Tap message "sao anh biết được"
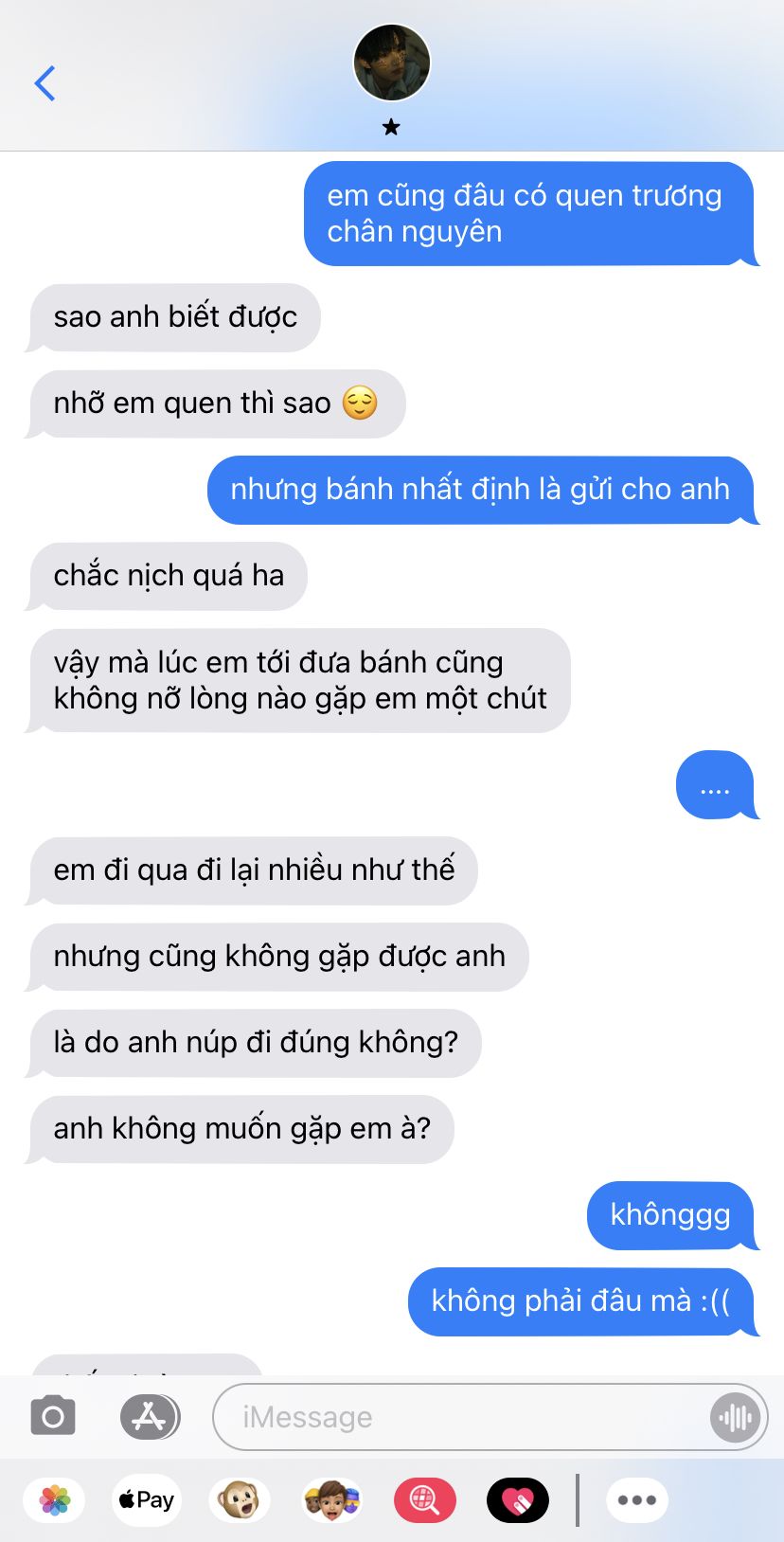The image size is (784, 1542). coord(175,317)
